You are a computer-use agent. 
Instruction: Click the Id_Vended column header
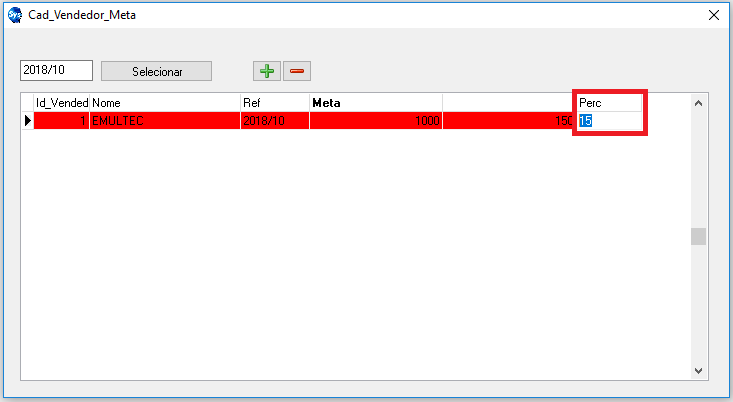point(61,103)
